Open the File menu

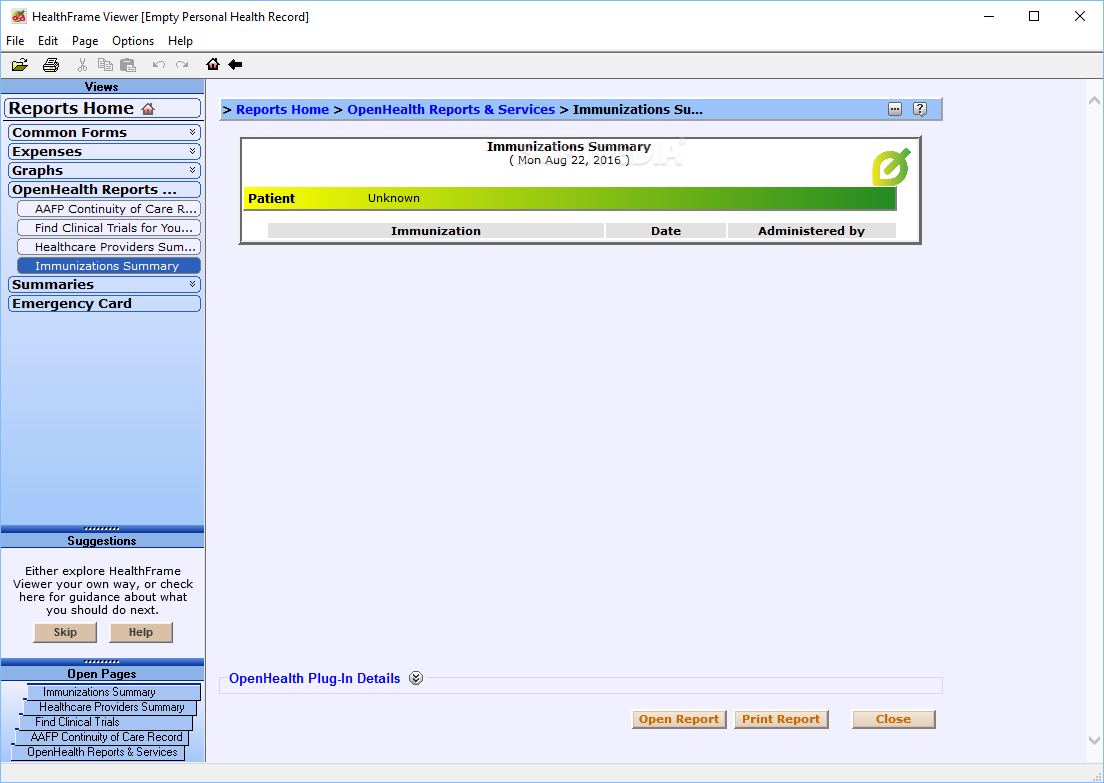15,41
